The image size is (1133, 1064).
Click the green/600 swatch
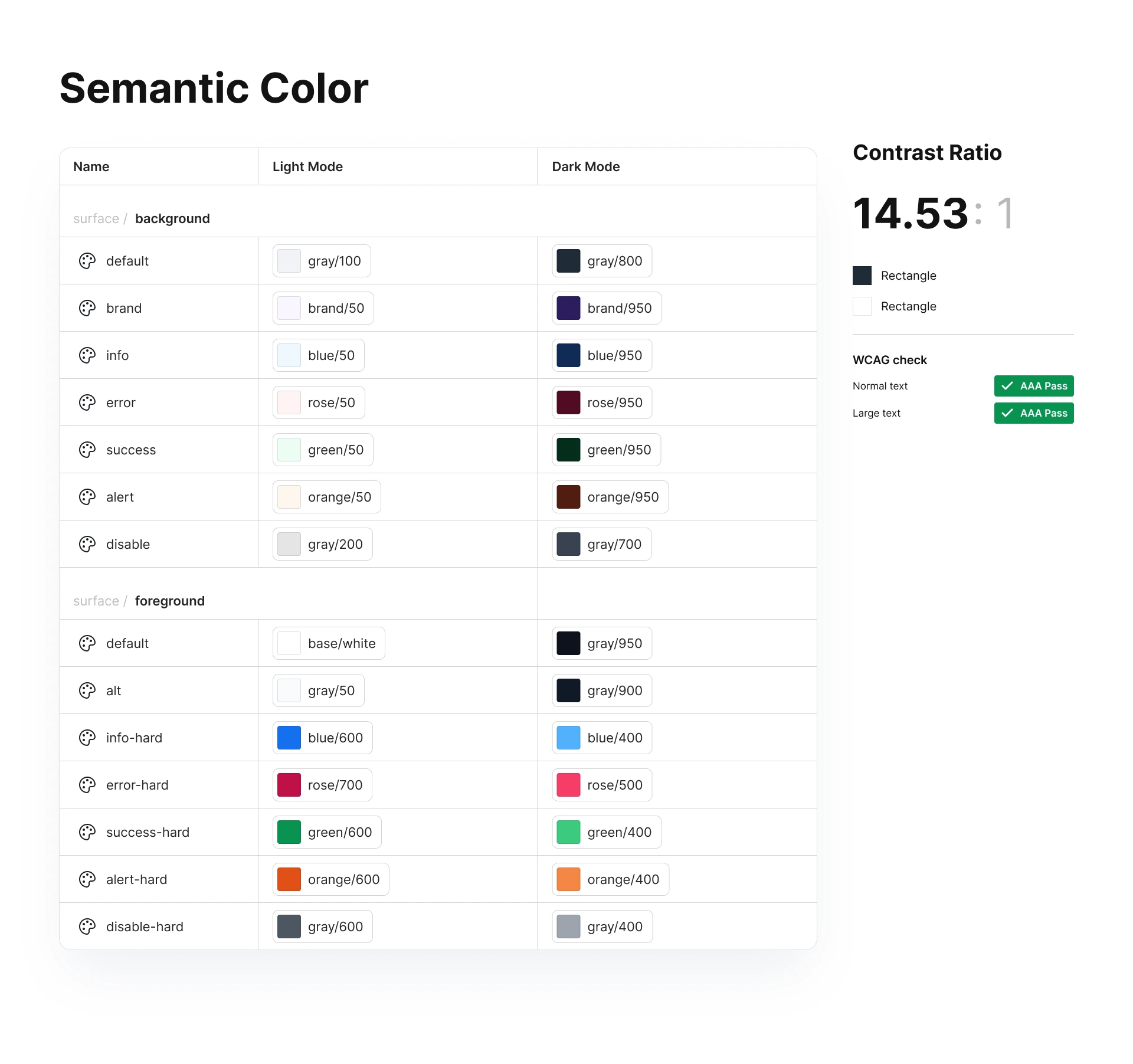point(289,832)
